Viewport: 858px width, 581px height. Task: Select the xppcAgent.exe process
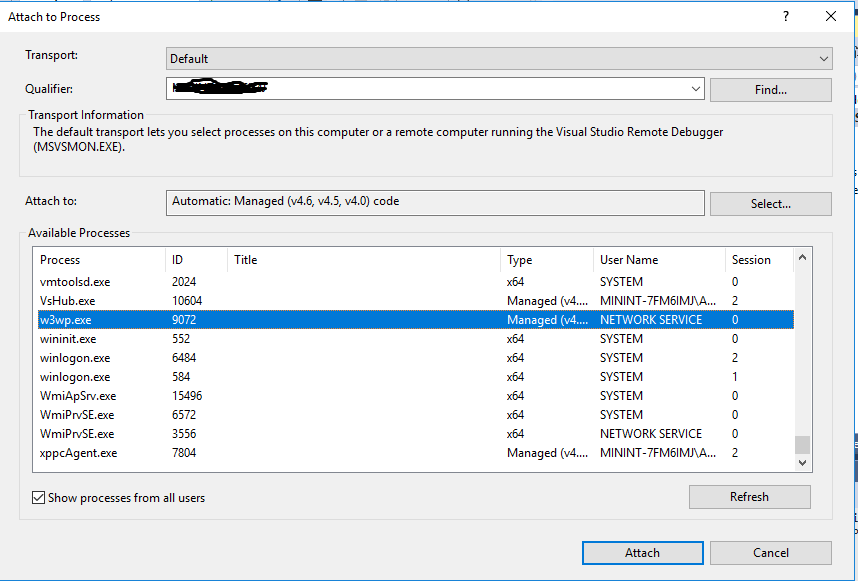click(x=300, y=452)
